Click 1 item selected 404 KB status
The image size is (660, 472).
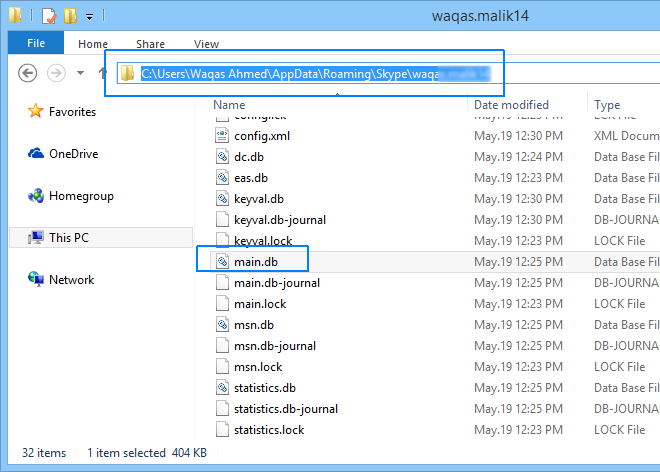tap(146, 453)
